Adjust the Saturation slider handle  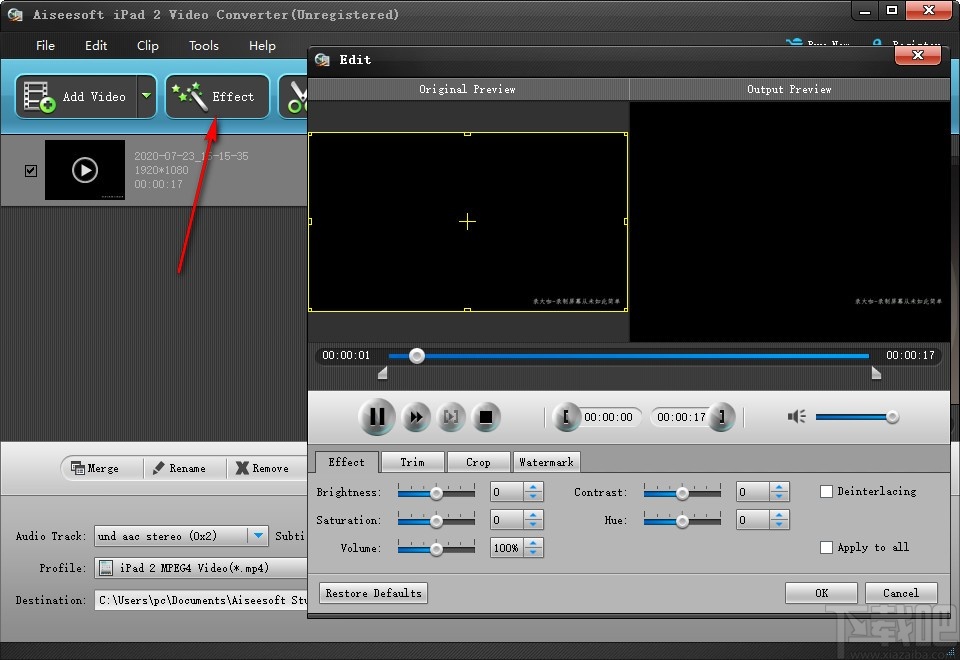[437, 521]
